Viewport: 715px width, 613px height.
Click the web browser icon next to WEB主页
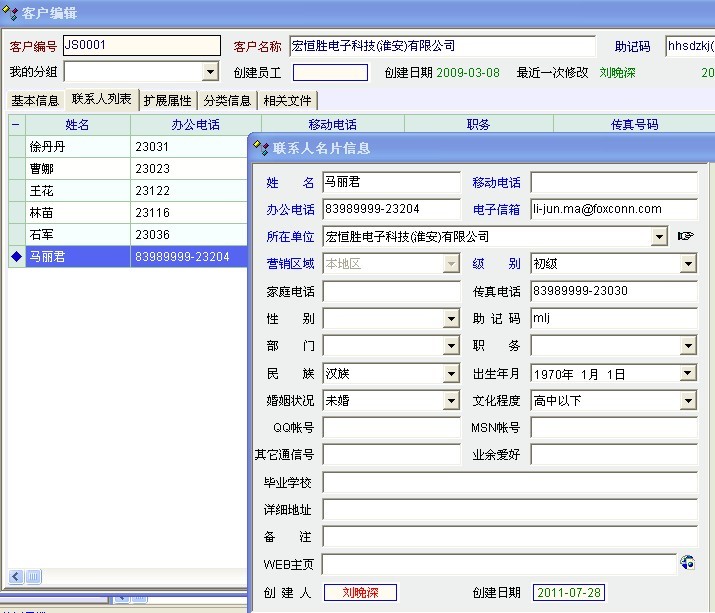pos(687,564)
